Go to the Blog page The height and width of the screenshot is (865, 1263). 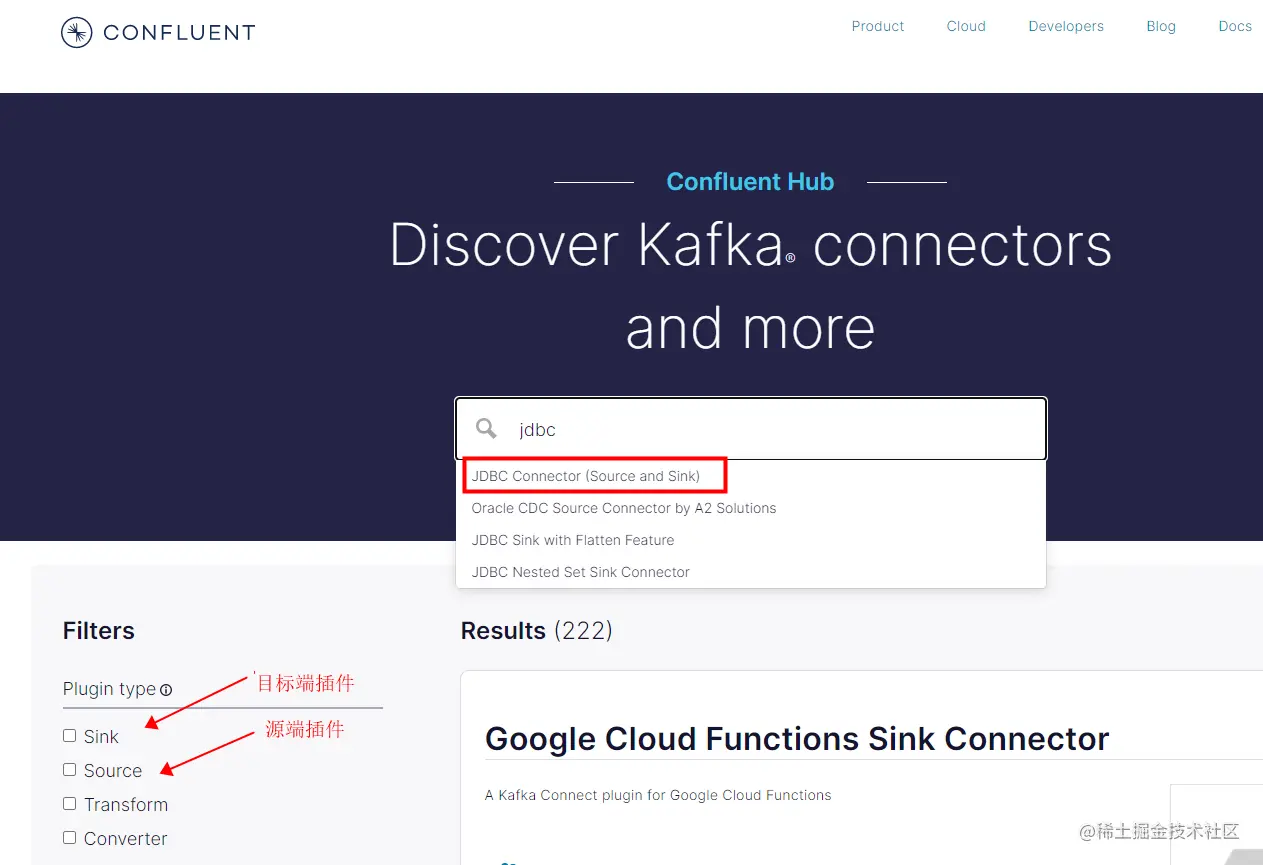tap(1161, 27)
